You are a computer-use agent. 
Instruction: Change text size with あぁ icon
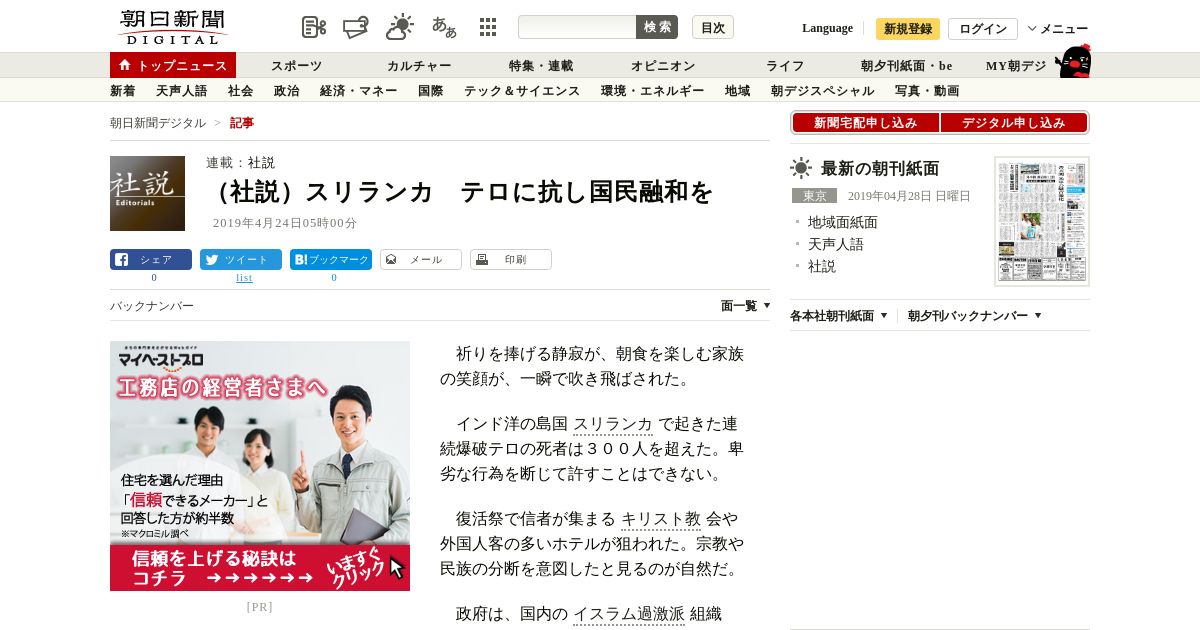point(444,27)
